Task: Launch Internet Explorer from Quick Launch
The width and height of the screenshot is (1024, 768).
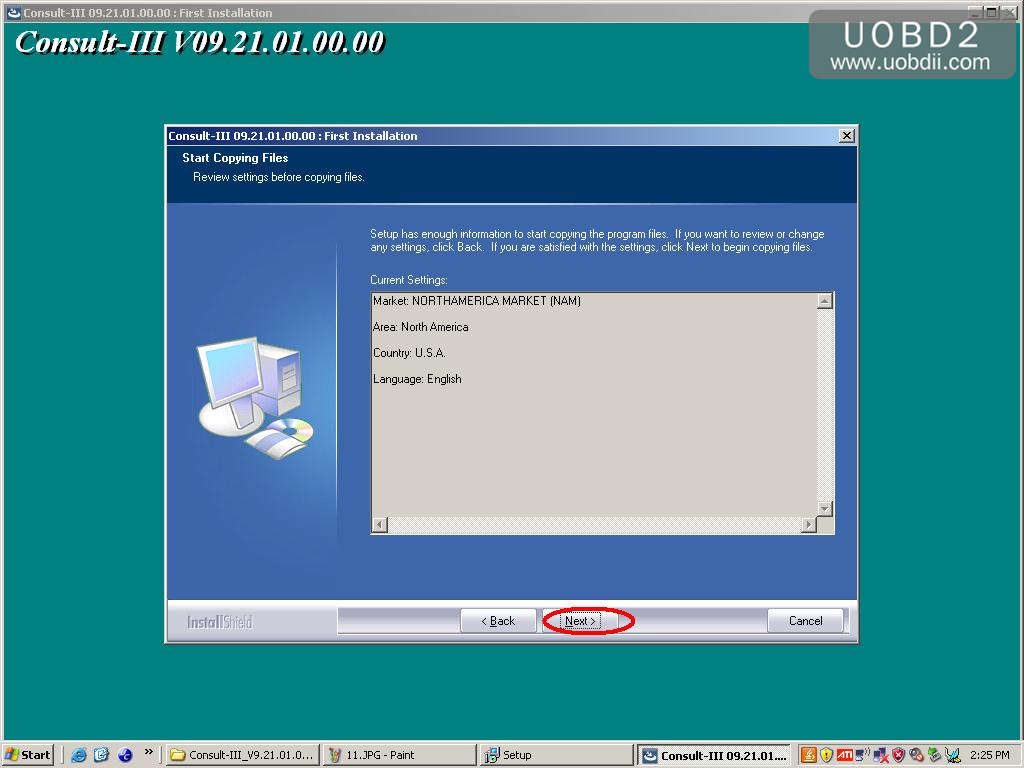Action: click(78, 754)
